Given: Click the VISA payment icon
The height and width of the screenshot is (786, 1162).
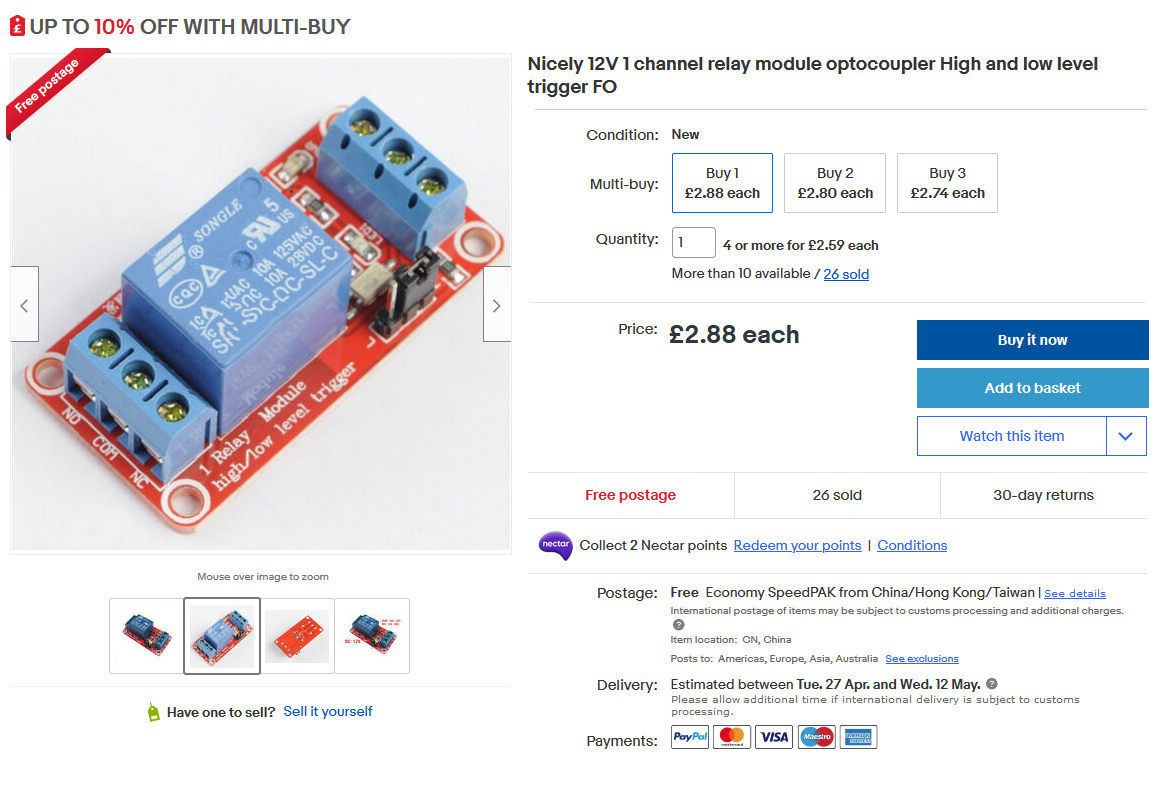Looking at the screenshot, I should click(x=774, y=737).
